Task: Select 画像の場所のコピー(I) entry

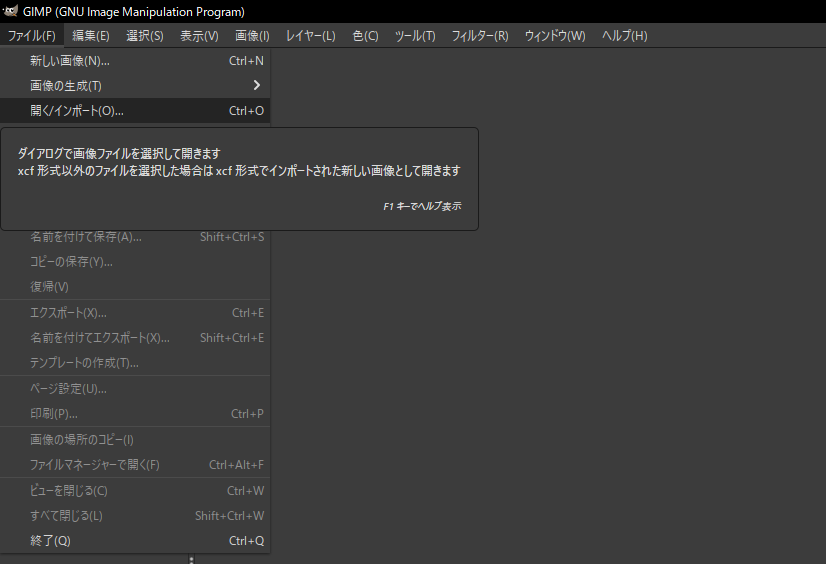Action: (x=135, y=440)
